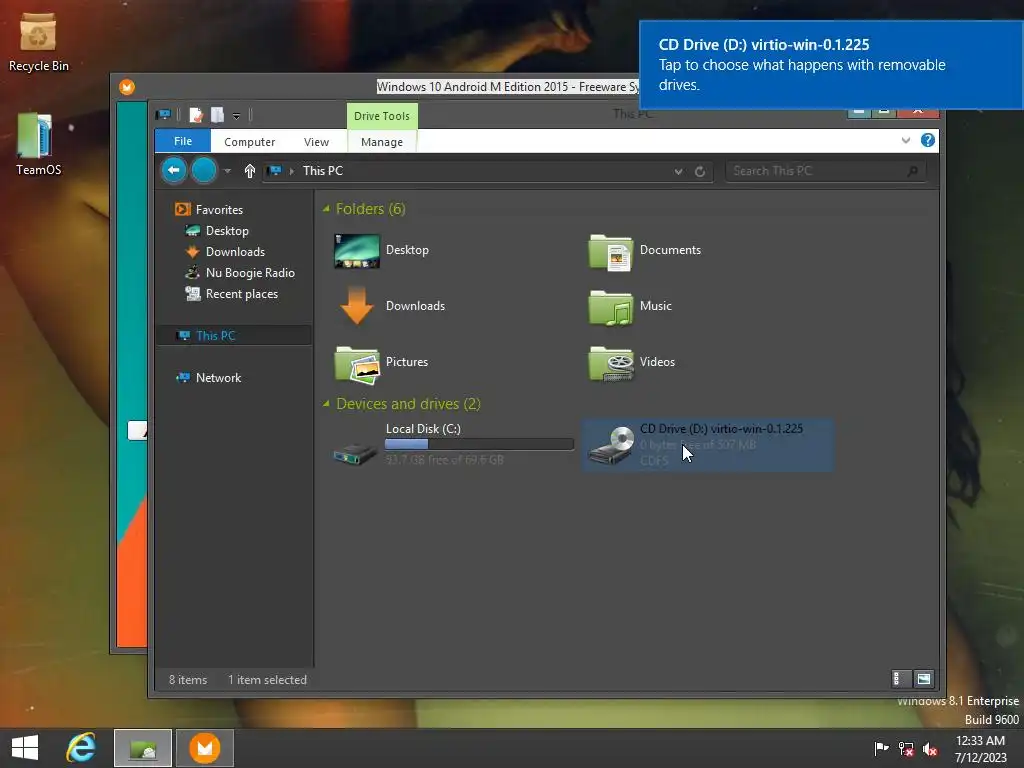Open the TeamOS desktop icon
The image size is (1024, 768).
[x=38, y=145]
